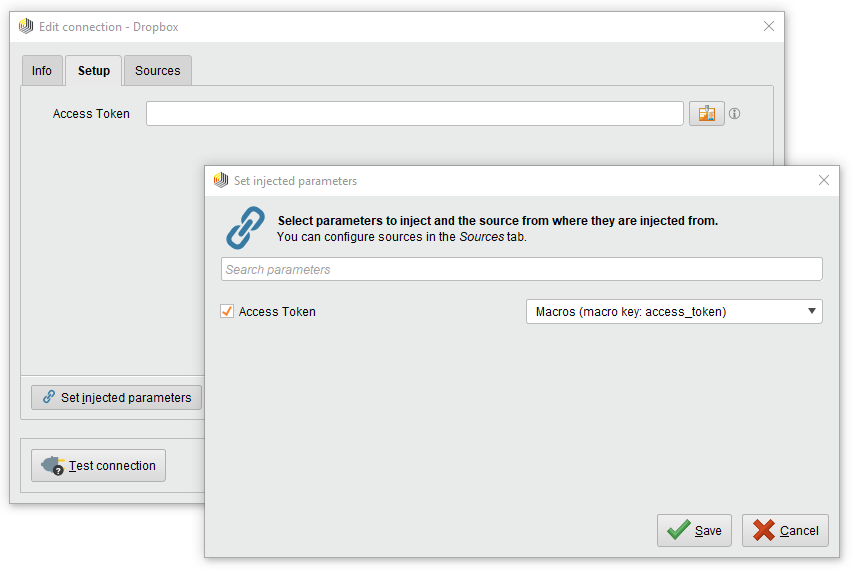The height and width of the screenshot is (572, 853).
Task: Uncheck the Access Token checkbox
Action: (x=227, y=312)
